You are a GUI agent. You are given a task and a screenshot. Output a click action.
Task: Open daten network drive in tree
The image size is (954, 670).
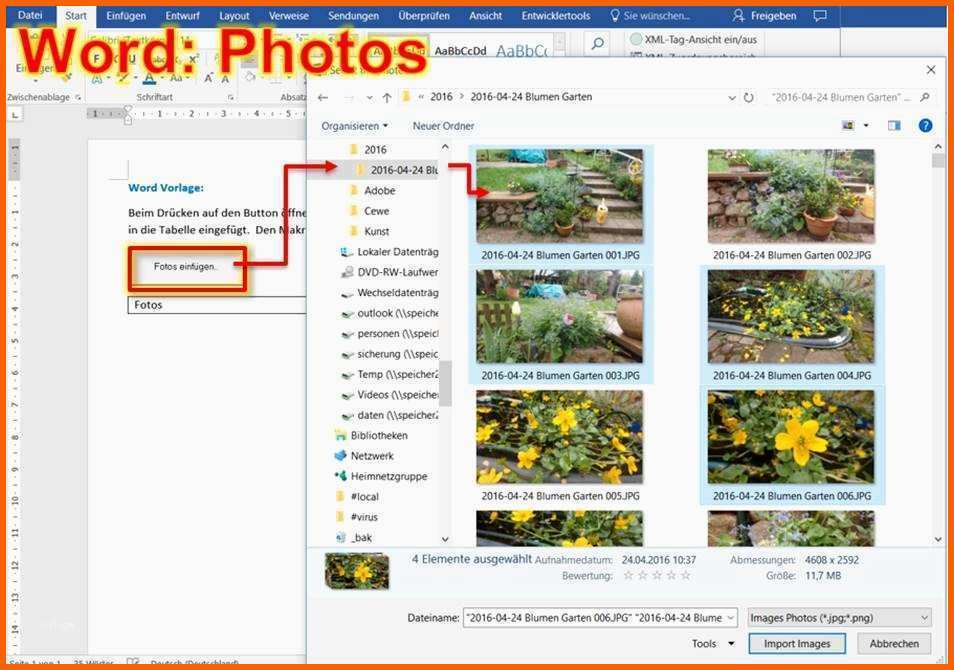(389, 415)
